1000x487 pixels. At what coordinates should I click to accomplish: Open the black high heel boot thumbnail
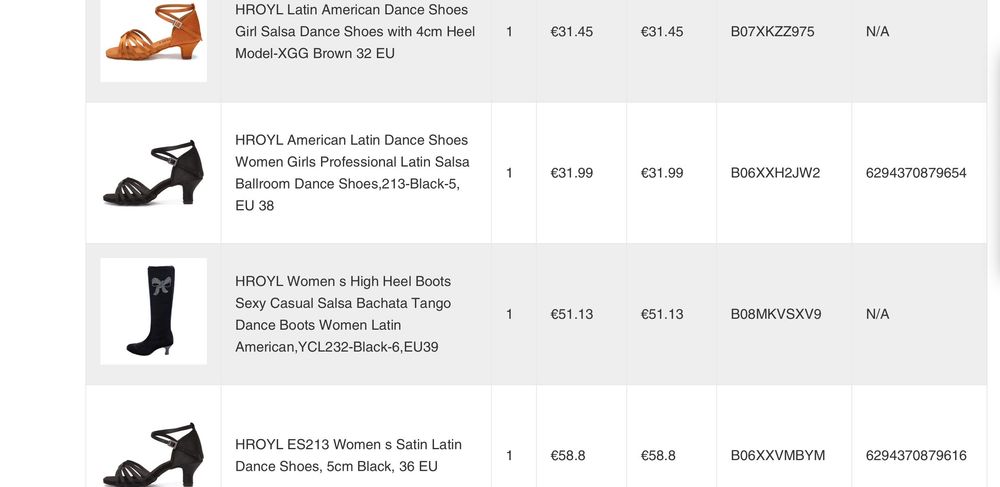[x=153, y=311]
